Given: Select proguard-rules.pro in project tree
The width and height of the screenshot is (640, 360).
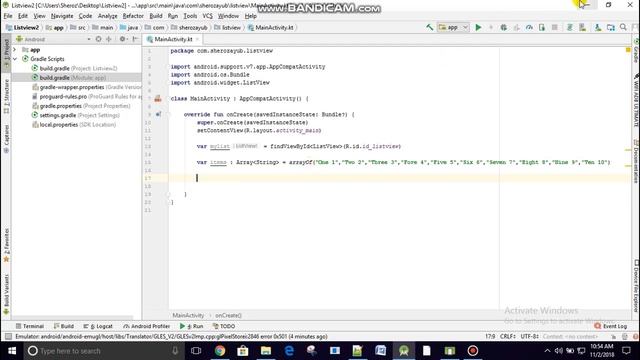Looking at the screenshot, I should click(x=88, y=96).
